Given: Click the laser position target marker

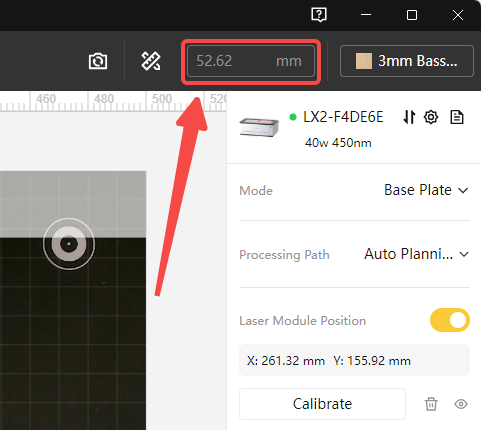Looking at the screenshot, I should tap(69, 244).
